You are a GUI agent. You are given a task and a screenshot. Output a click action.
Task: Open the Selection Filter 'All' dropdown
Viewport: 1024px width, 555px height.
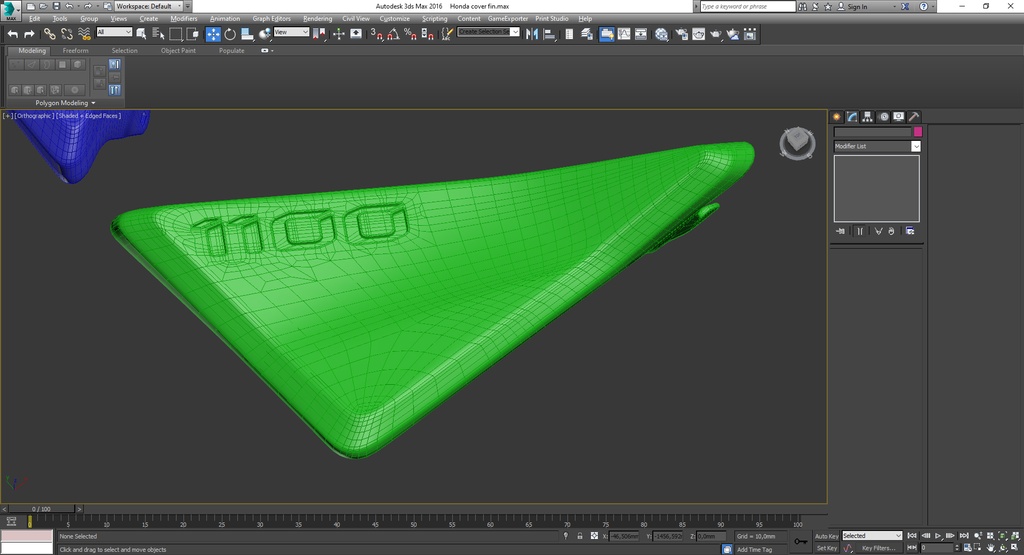tap(114, 32)
